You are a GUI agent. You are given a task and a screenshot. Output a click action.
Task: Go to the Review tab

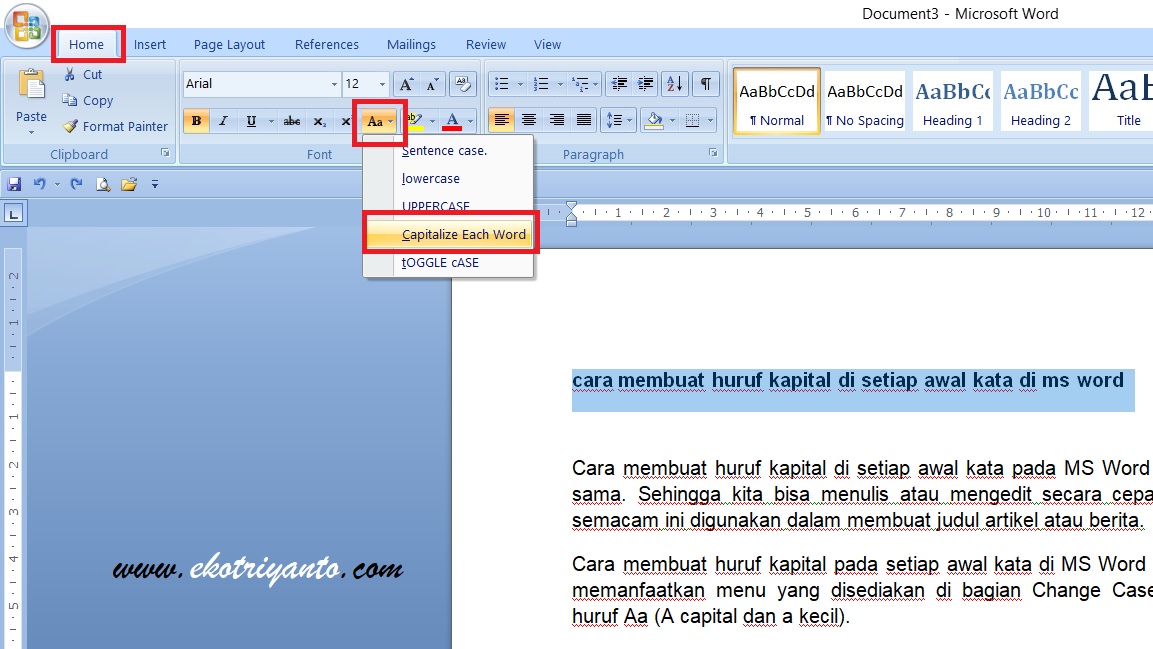pos(486,45)
